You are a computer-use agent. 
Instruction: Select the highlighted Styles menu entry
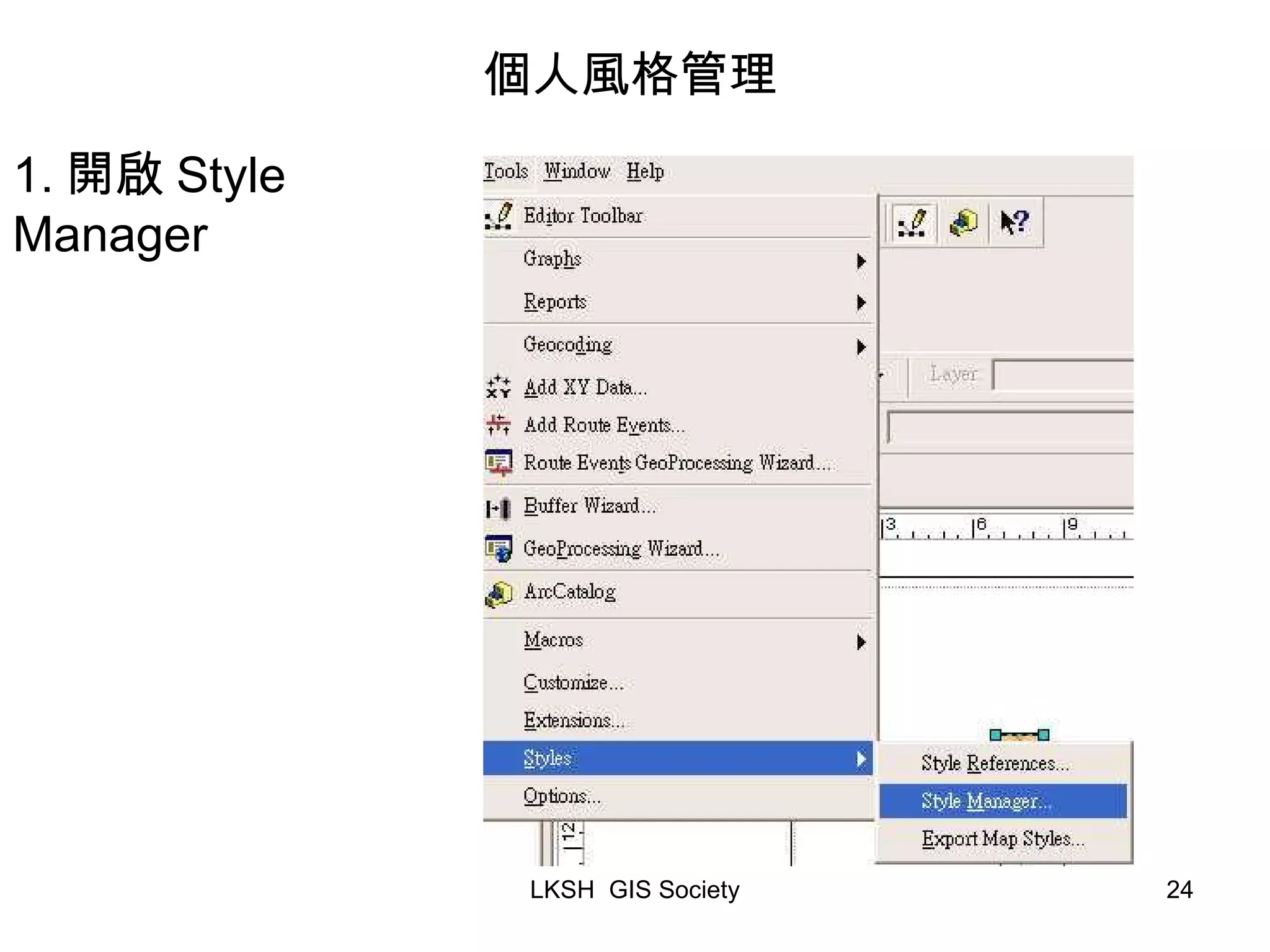(677, 758)
